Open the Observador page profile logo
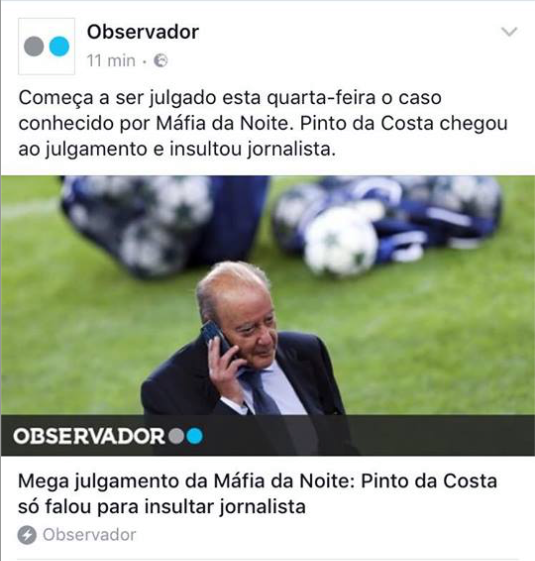Viewport: 535px width, 561px height. [x=47, y=46]
